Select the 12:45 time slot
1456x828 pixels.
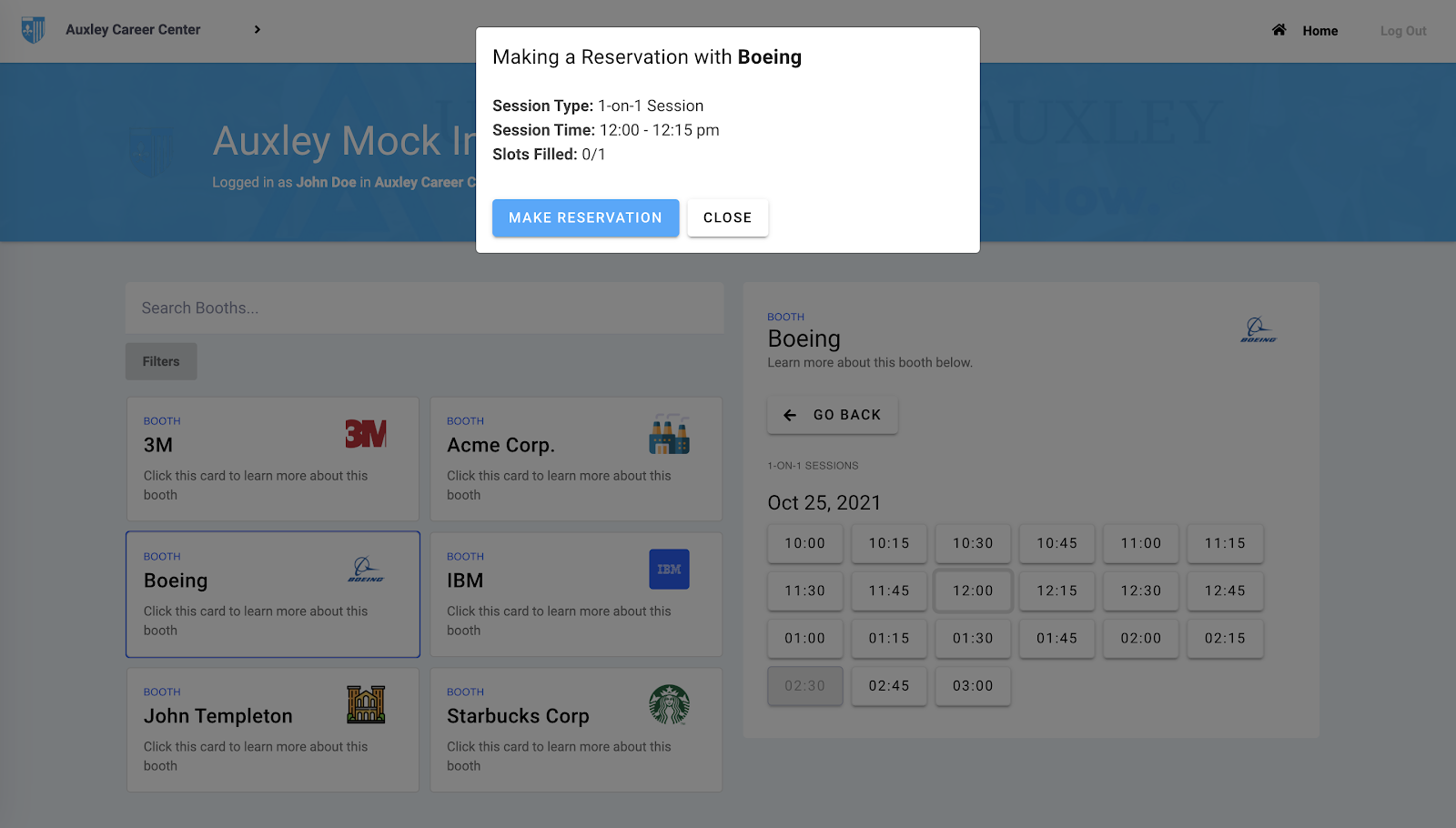(1225, 591)
